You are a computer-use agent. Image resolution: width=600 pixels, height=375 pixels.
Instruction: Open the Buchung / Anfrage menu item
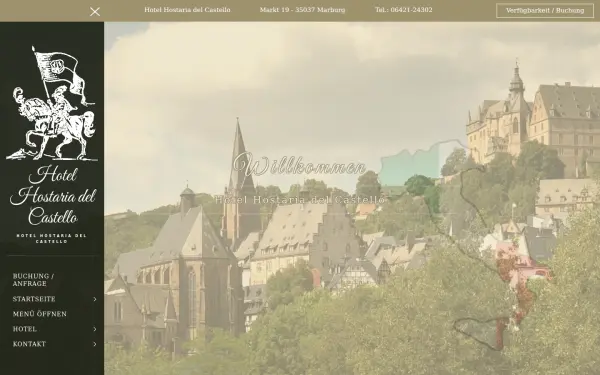(33, 280)
